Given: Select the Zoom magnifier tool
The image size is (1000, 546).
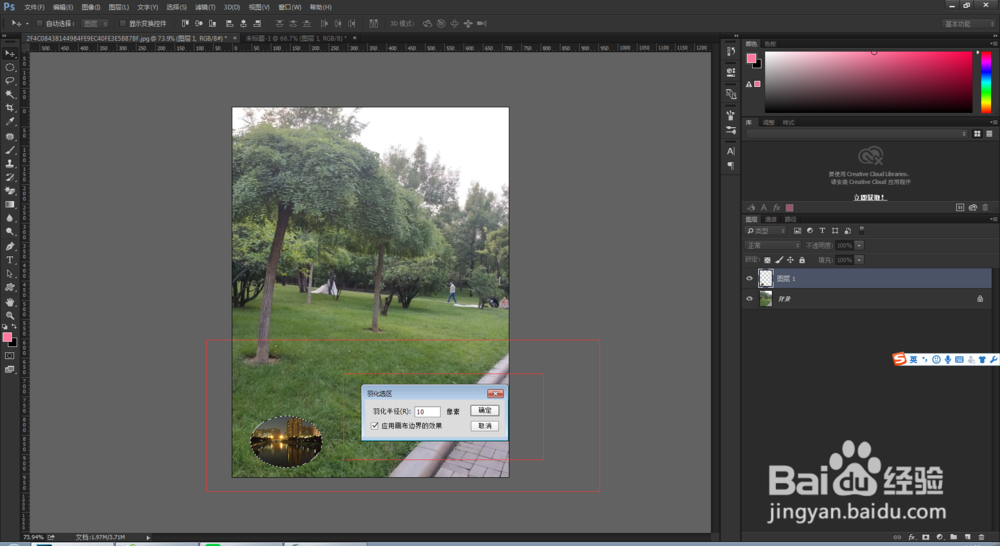Looking at the screenshot, I should point(10,315).
